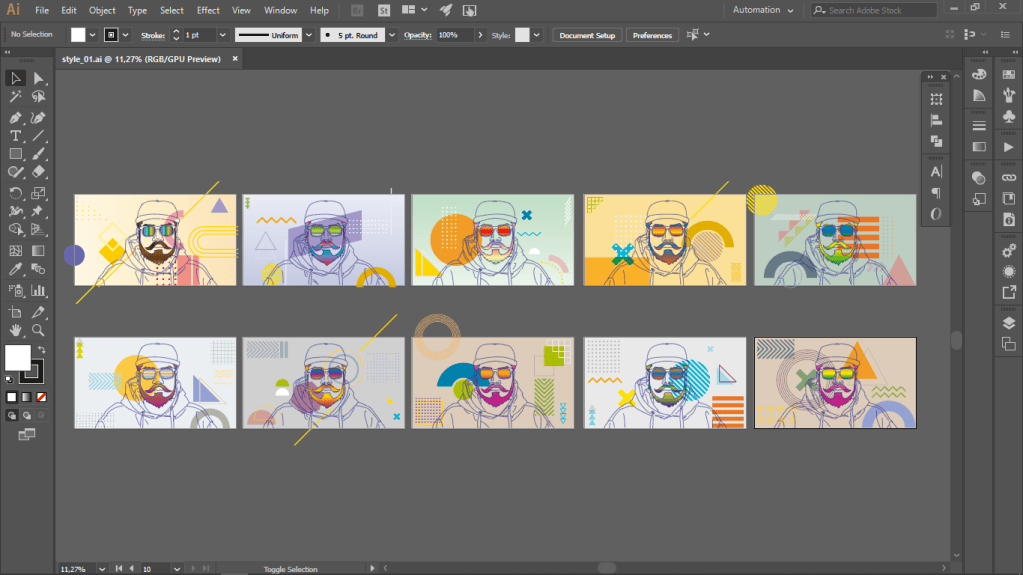Image resolution: width=1023 pixels, height=575 pixels.
Task: Select the Pen tool
Action: [16, 118]
